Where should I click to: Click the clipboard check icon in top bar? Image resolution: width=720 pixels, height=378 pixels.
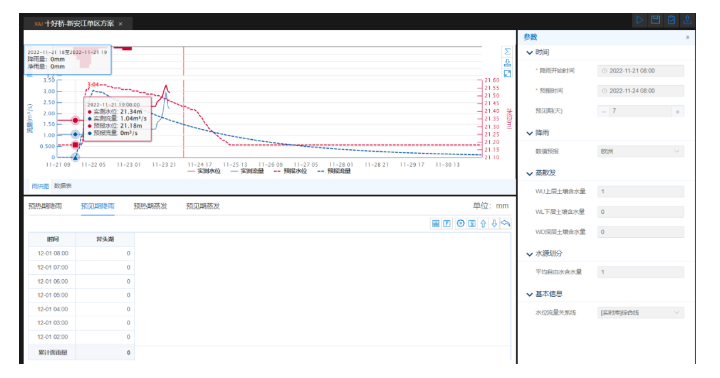(671, 20)
